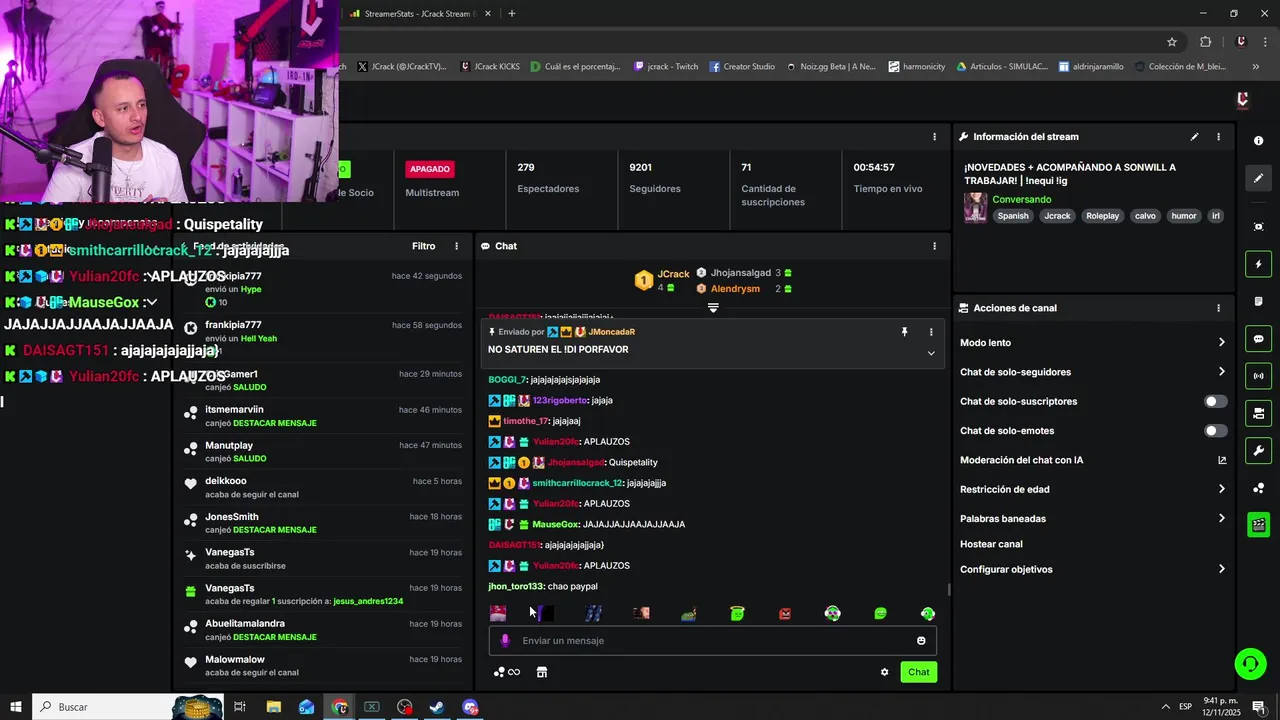
Task: Toggle Chat de solo-suscriptores switch
Action: tap(1215, 401)
